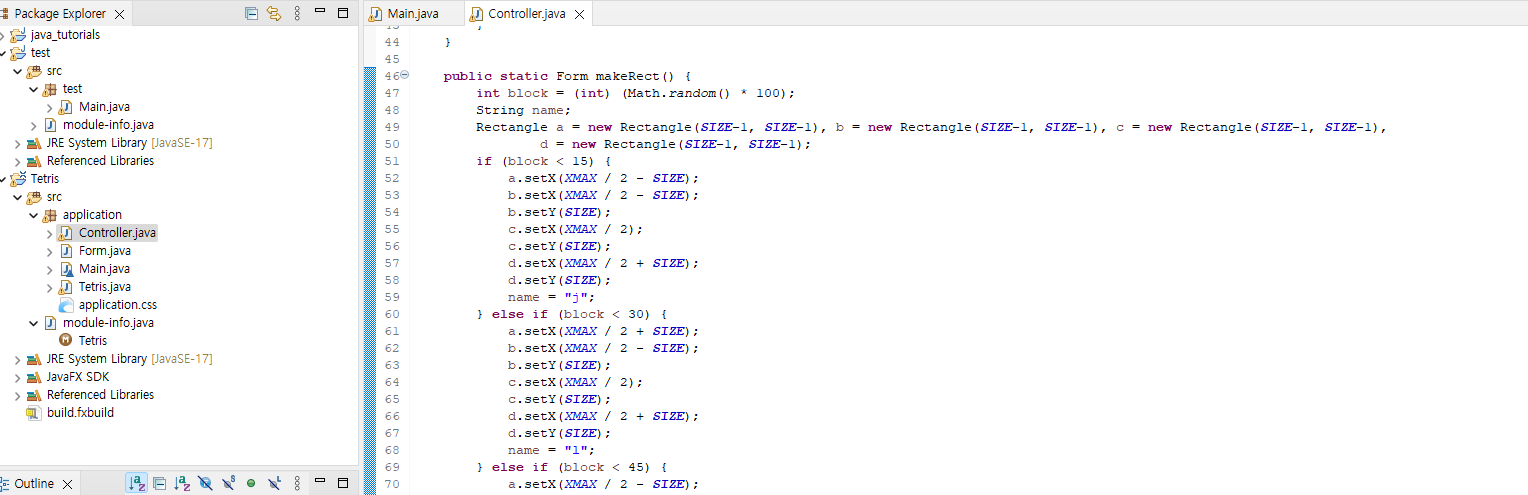Expand the JavaFX SDK library node
Viewport: 1528px width, 495px height.
tap(18, 377)
